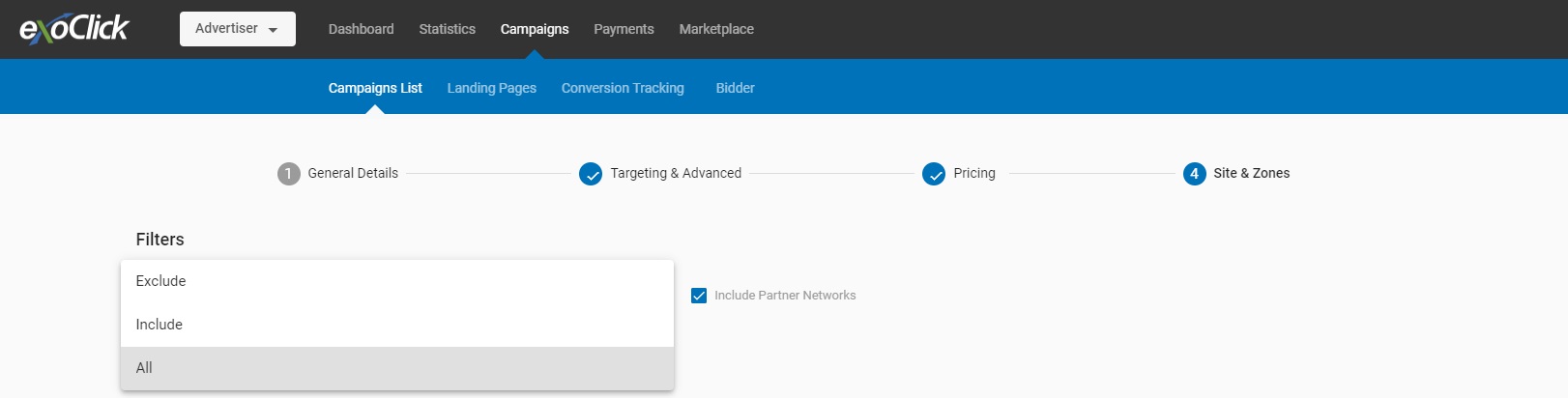Click the Site & Zones step 4 icon
This screenshot has height=398, width=1568.
(x=1195, y=174)
